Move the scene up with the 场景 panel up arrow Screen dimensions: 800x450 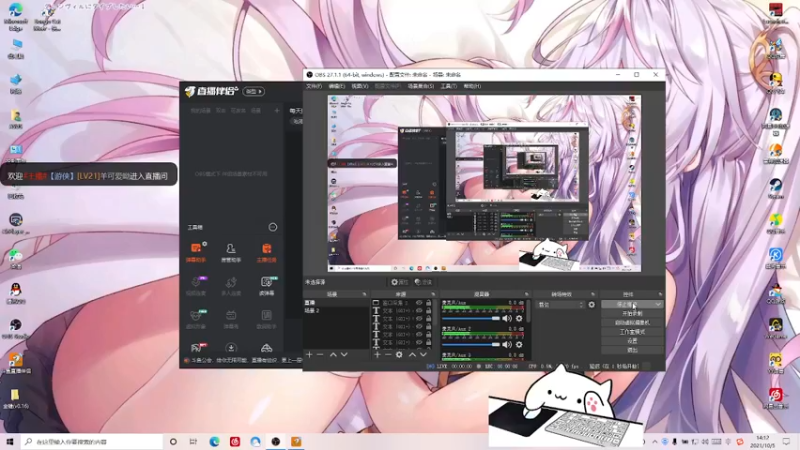pyautogui.click(x=333, y=355)
